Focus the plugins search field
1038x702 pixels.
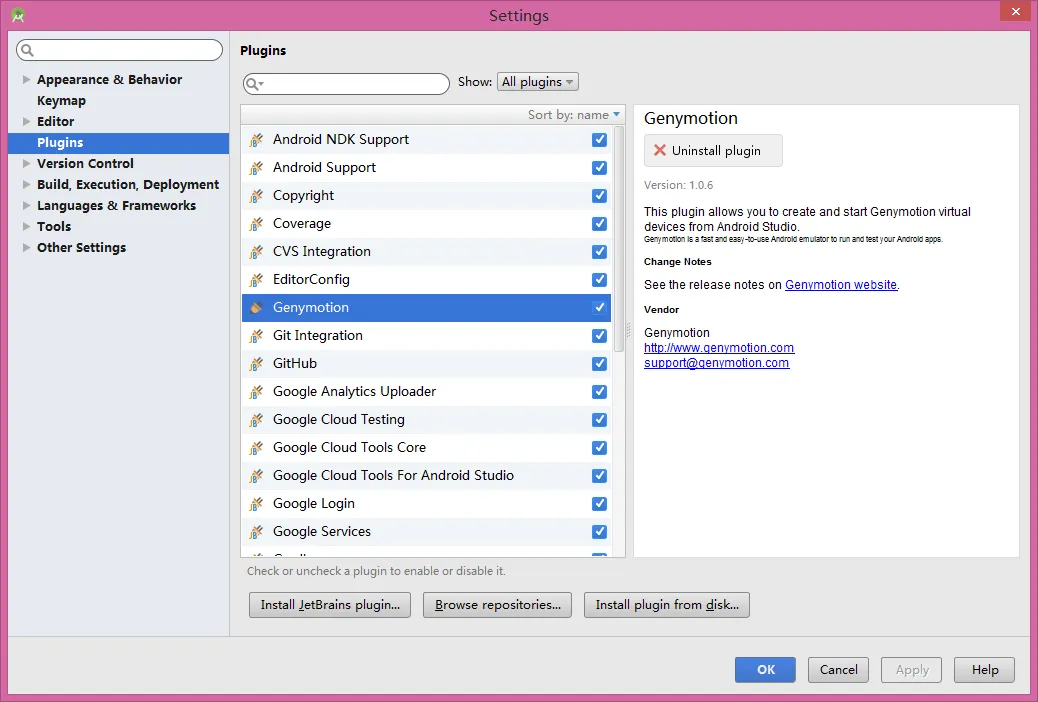click(346, 84)
